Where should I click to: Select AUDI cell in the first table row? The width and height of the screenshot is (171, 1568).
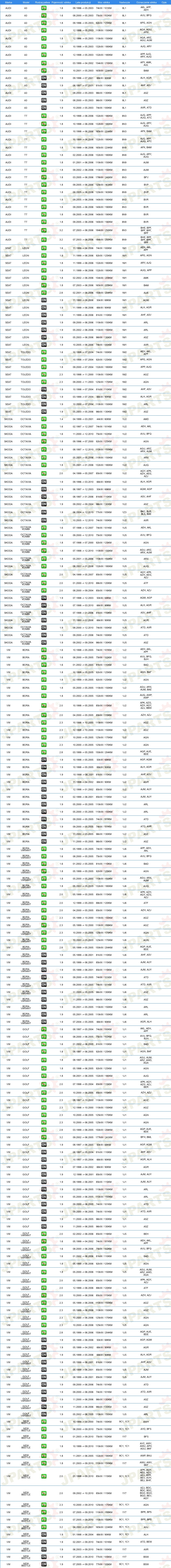tap(9, 8)
